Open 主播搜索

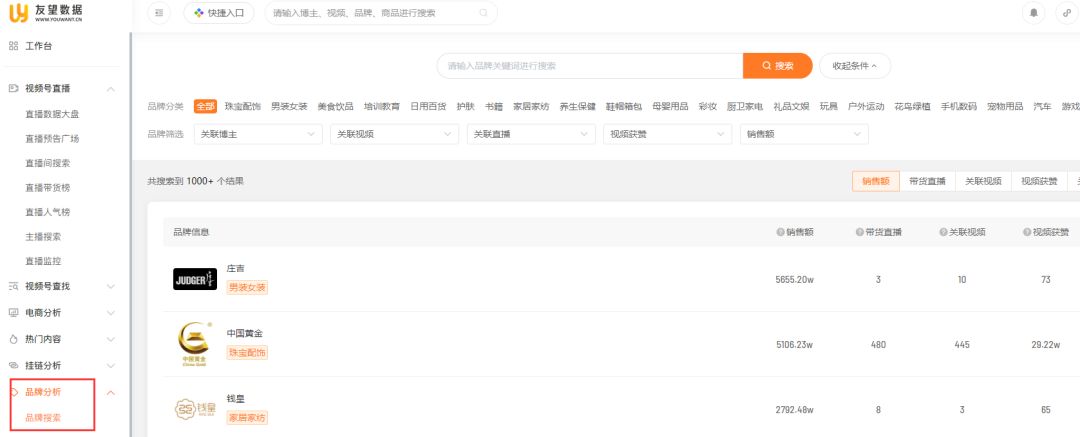43,236
